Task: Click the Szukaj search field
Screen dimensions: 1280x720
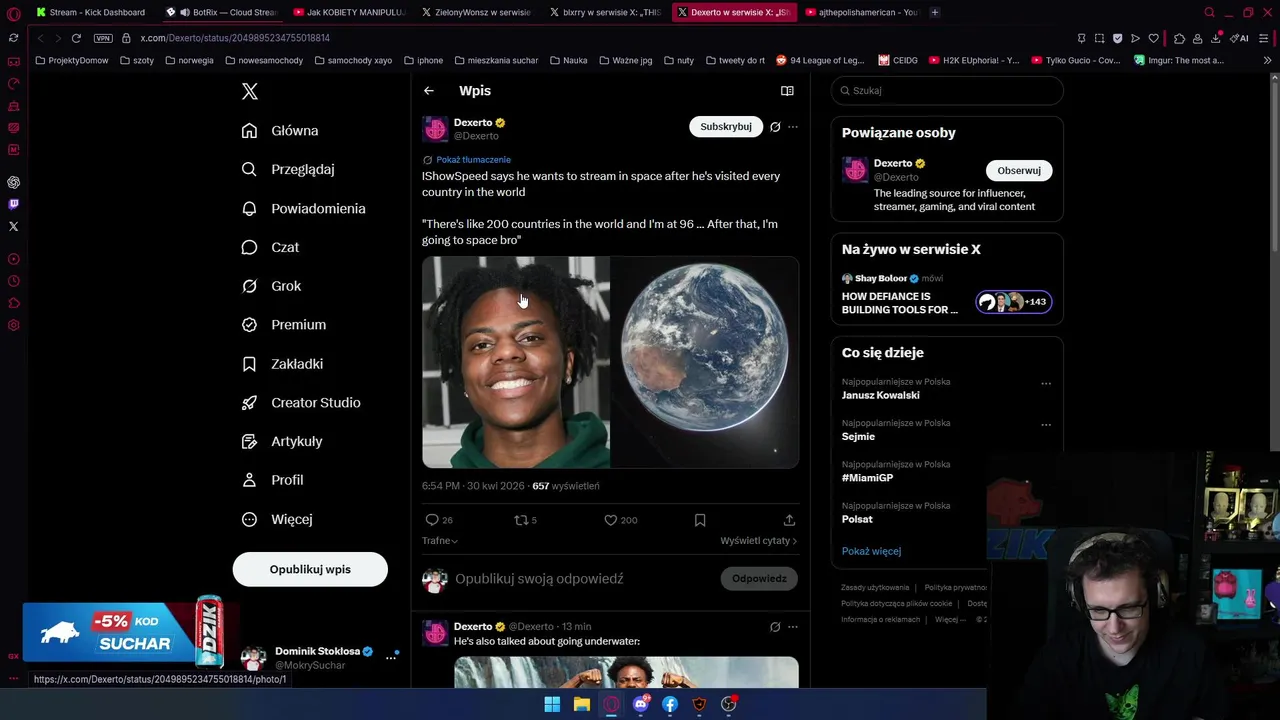Action: tap(947, 91)
